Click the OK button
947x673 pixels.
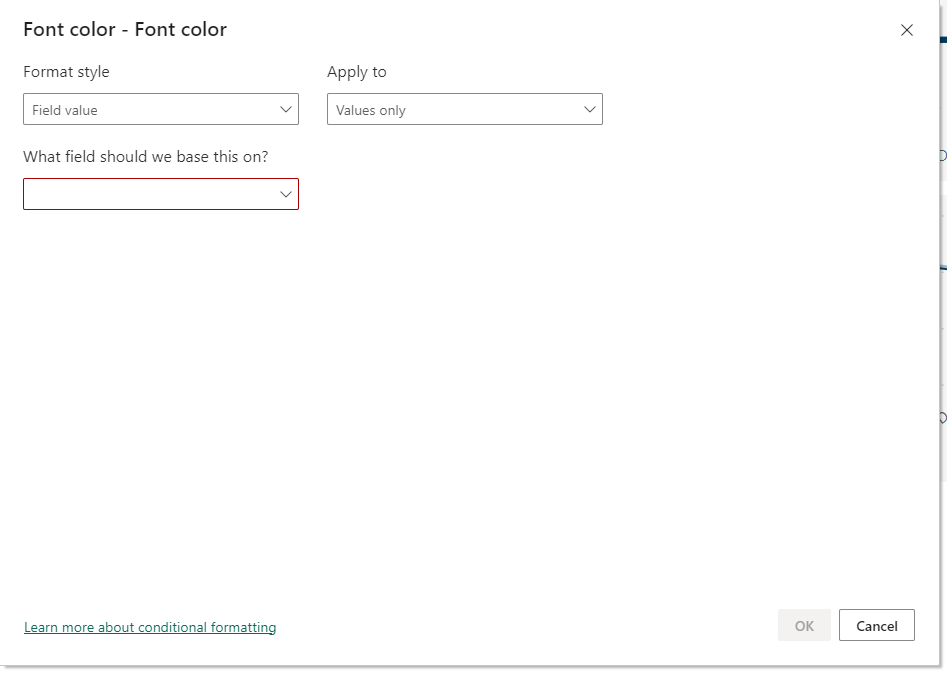pos(804,625)
